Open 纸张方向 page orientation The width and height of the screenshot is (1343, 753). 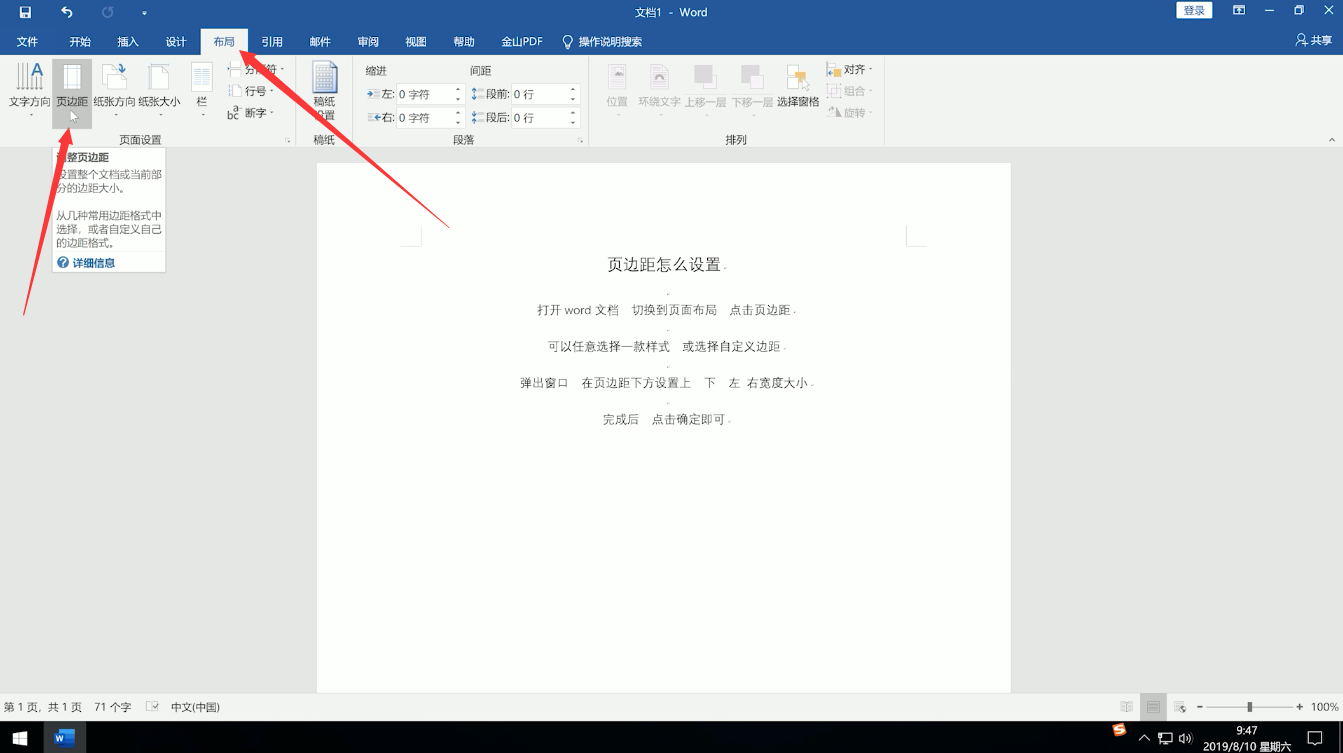115,90
